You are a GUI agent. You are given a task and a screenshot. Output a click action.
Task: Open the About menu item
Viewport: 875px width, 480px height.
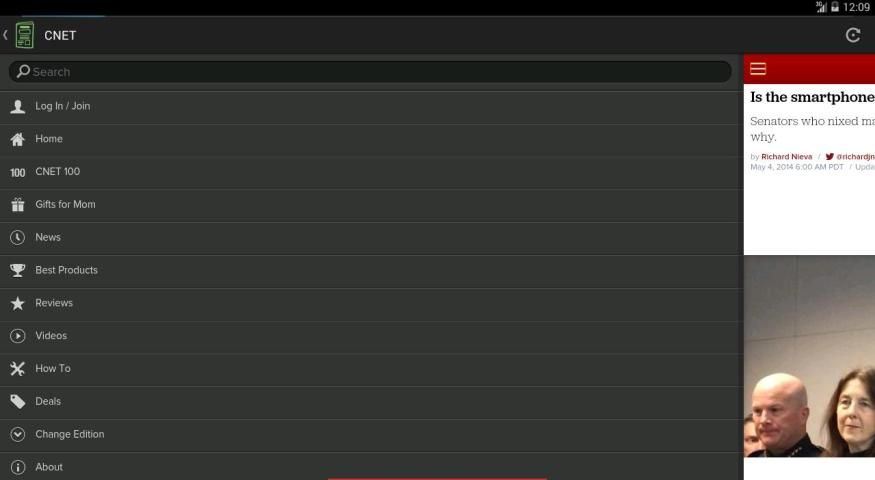(x=371, y=467)
